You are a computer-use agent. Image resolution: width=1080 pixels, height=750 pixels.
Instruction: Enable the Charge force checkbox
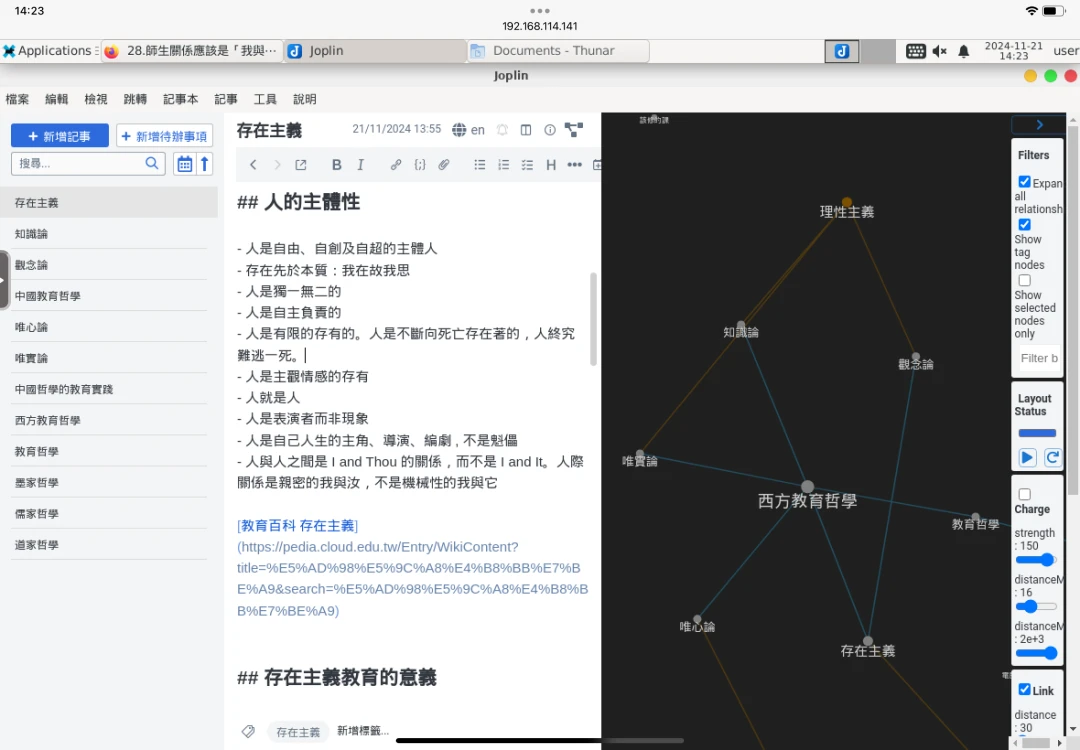(1024, 494)
